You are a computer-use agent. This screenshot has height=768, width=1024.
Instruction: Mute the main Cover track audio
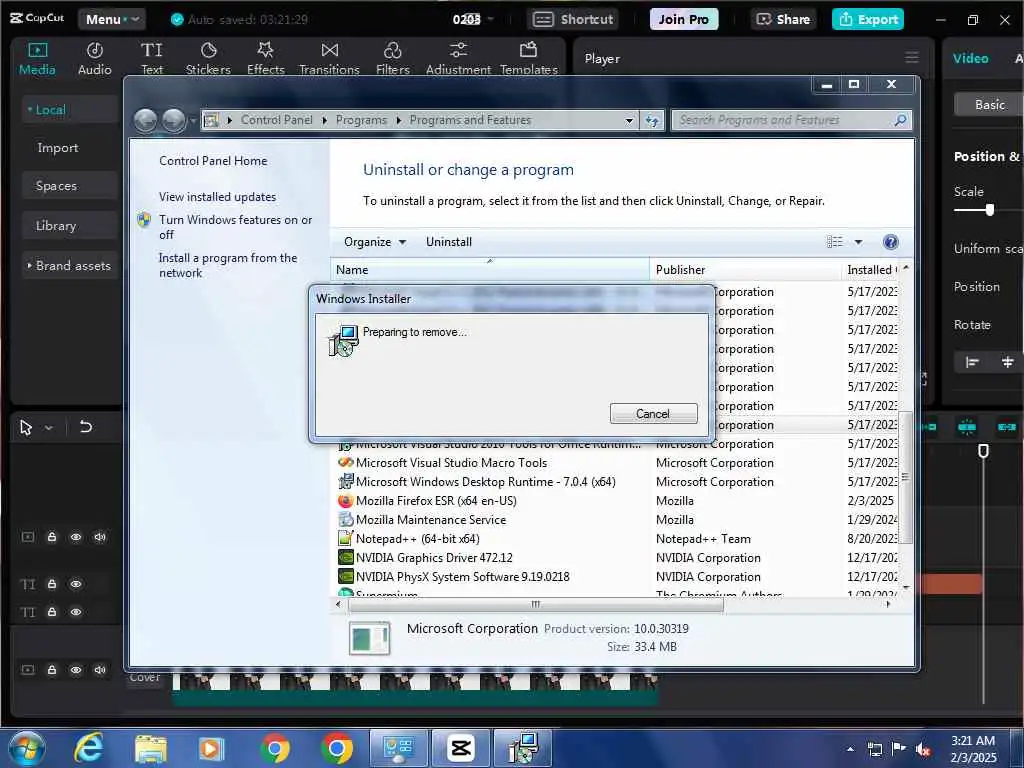point(100,669)
